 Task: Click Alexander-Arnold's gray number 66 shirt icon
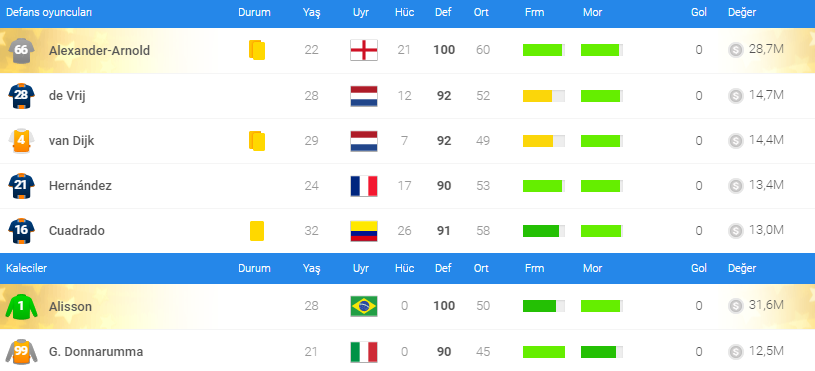point(21,50)
